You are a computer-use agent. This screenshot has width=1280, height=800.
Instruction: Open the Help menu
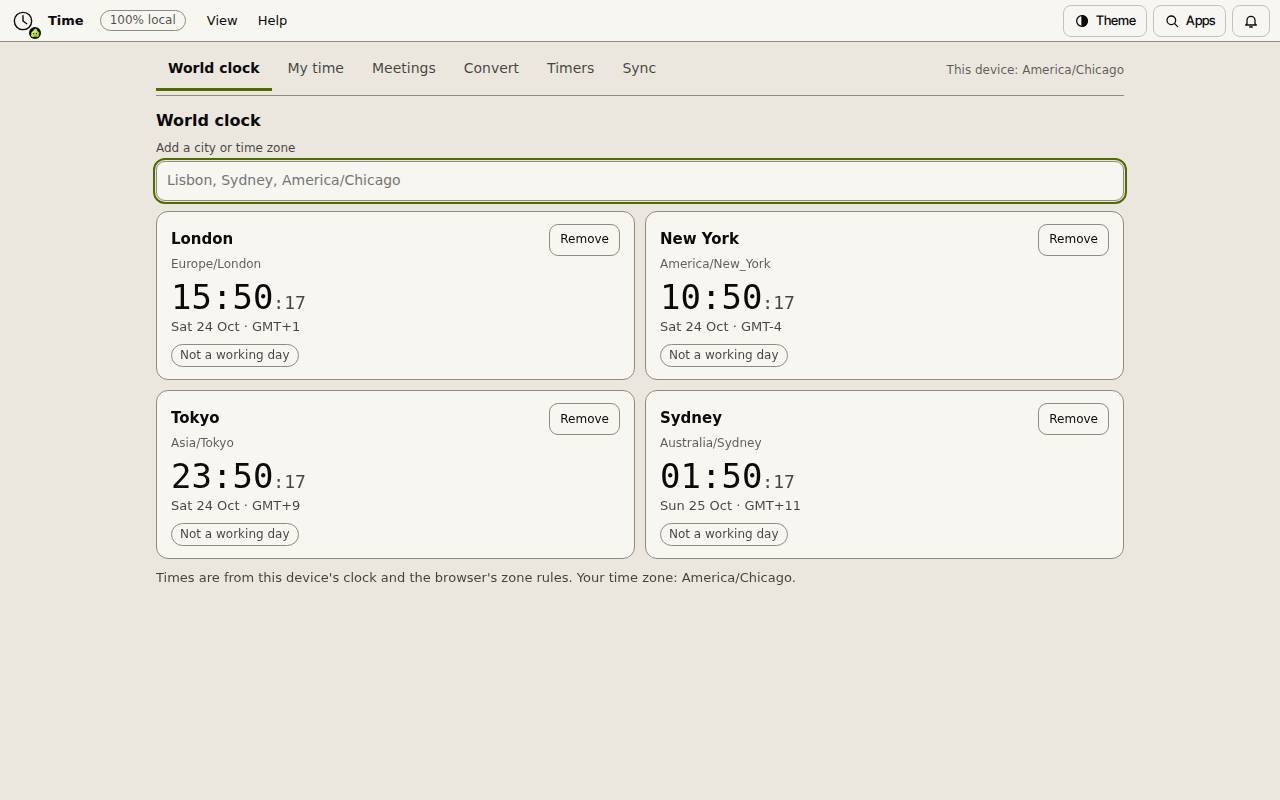(x=272, y=21)
